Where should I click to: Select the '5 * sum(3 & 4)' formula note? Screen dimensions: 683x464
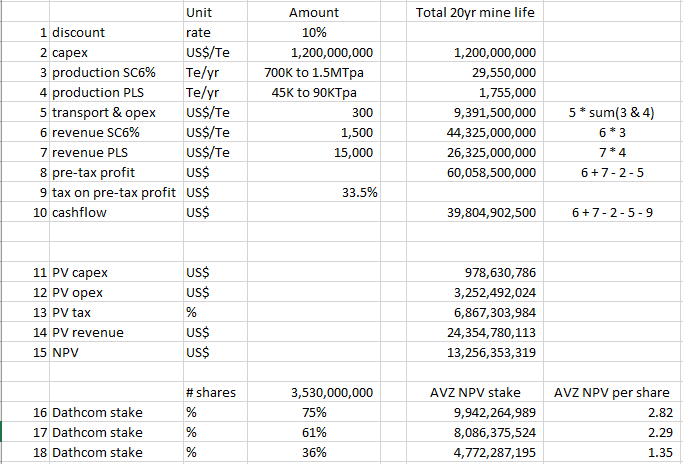(610, 112)
